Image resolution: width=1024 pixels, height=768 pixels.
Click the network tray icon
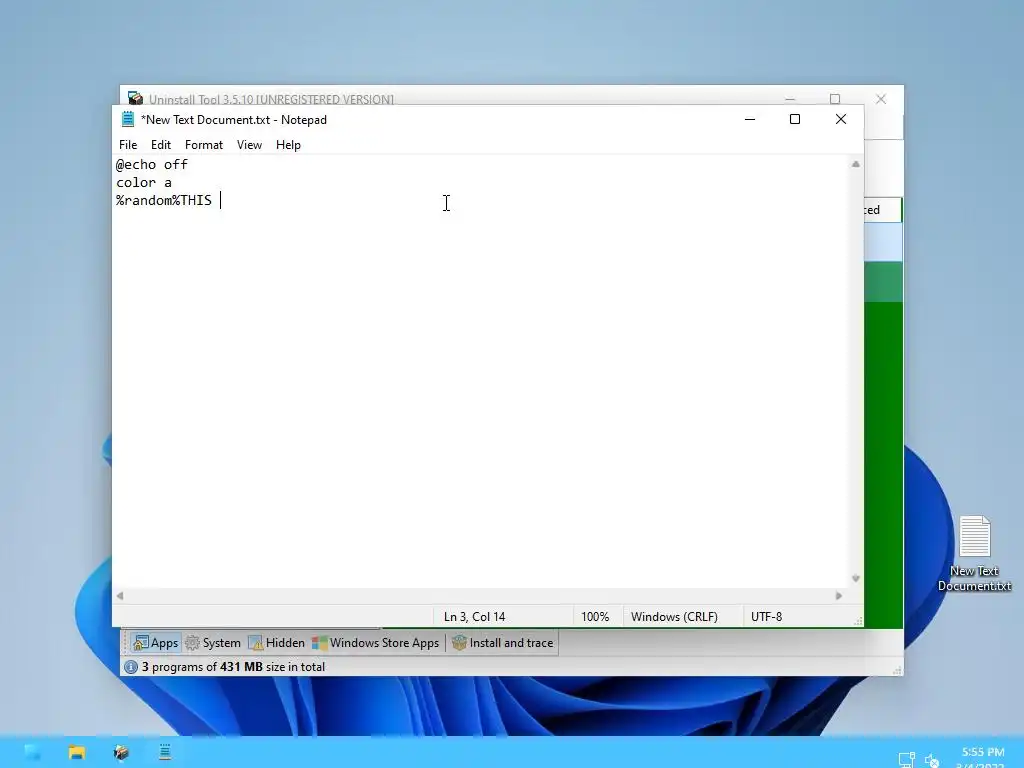click(x=906, y=760)
